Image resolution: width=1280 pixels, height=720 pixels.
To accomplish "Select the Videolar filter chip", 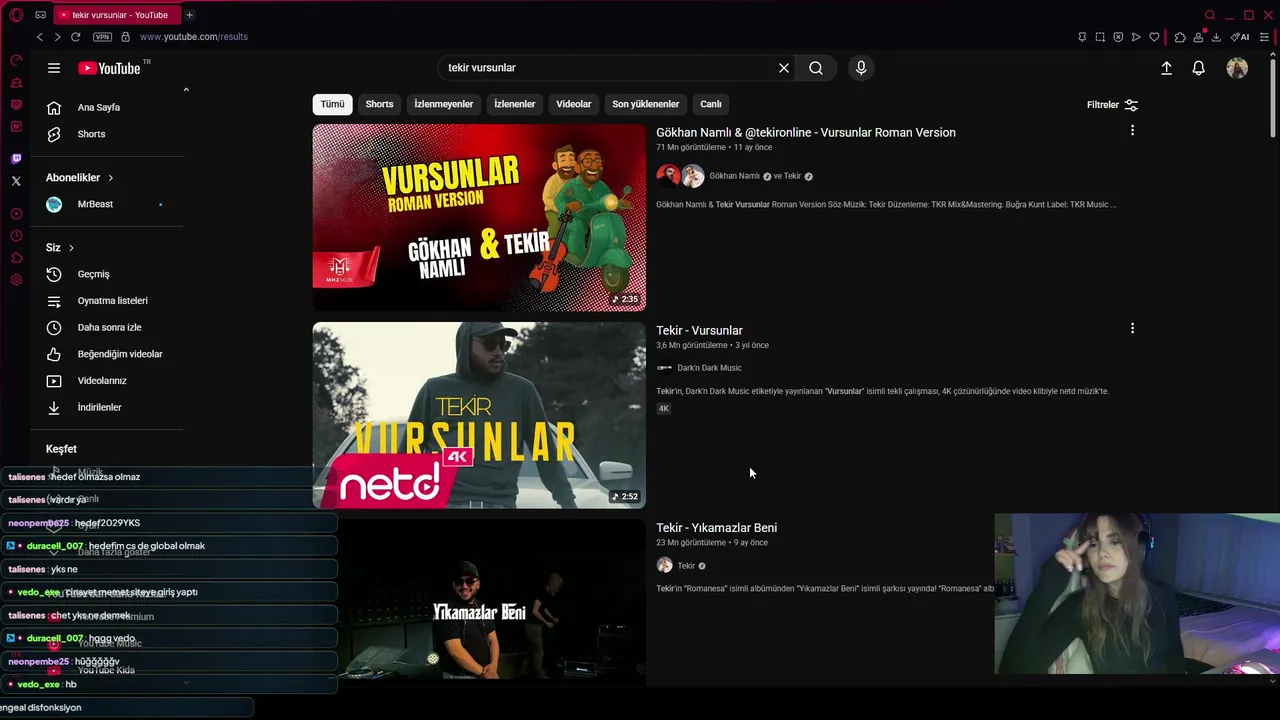I will pyautogui.click(x=574, y=104).
